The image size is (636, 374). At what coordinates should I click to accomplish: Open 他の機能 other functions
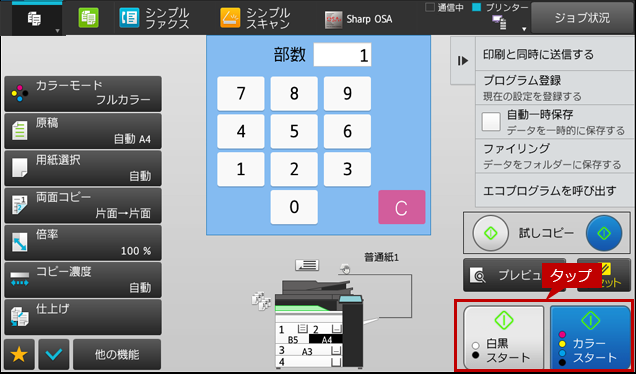click(117, 355)
